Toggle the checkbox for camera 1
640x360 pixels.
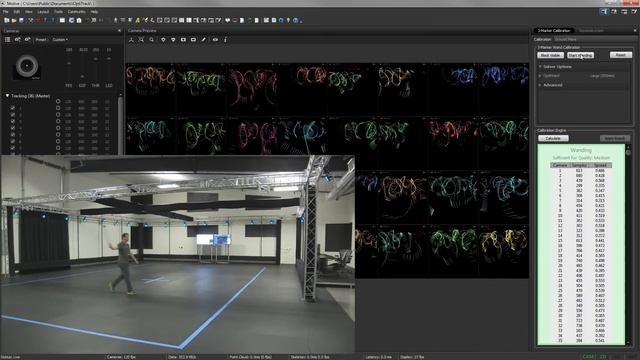pos(13,108)
